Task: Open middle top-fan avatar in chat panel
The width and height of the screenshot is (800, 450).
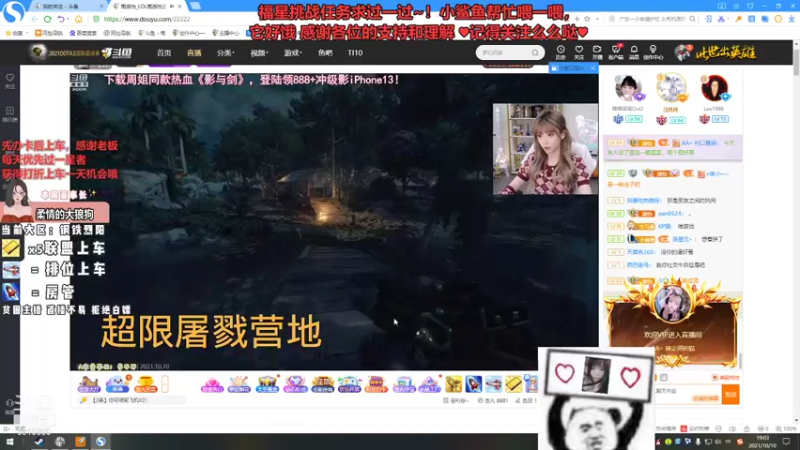Action: 670,88
